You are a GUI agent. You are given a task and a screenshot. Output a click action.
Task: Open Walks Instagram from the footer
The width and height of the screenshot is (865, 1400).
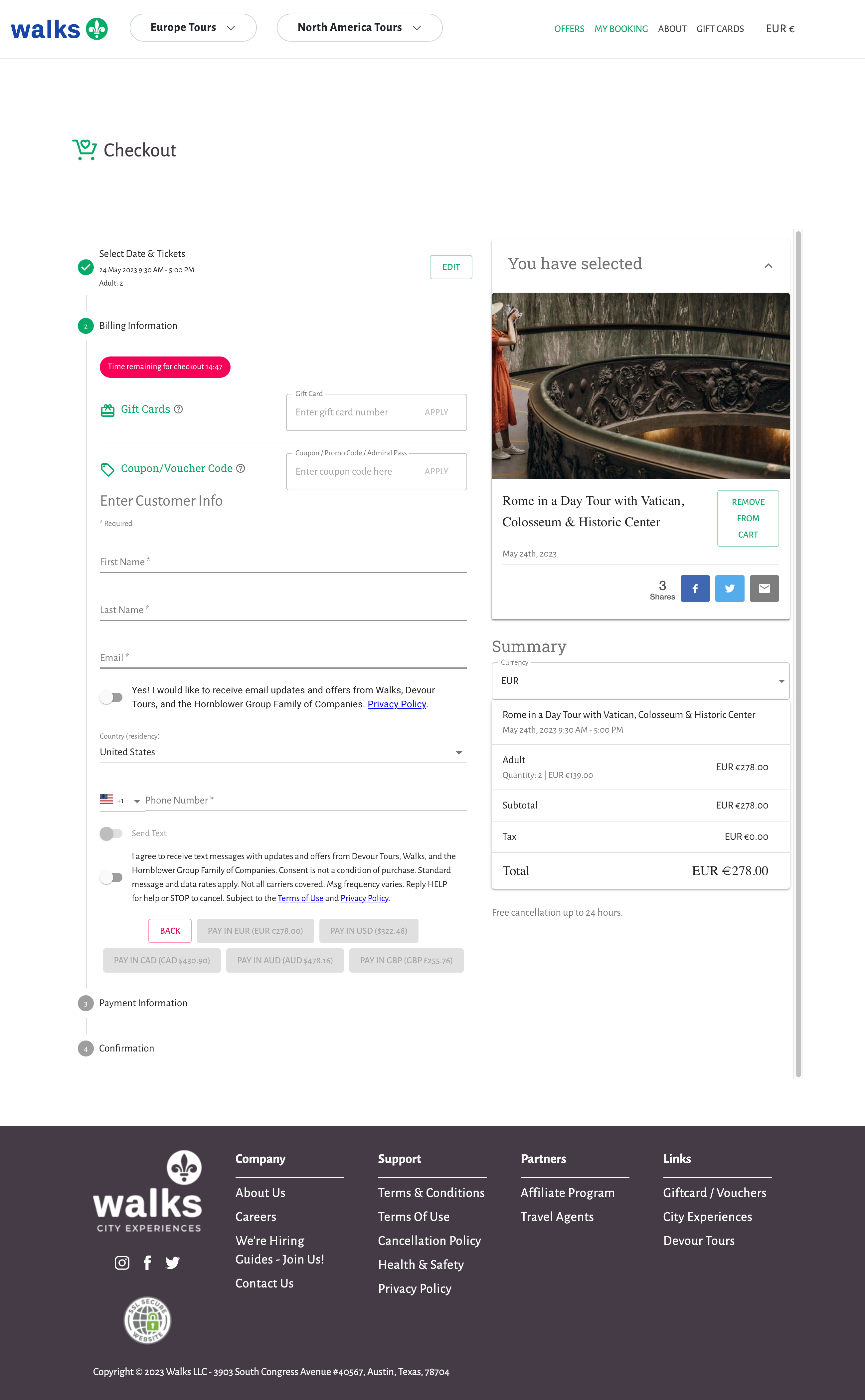122,1263
